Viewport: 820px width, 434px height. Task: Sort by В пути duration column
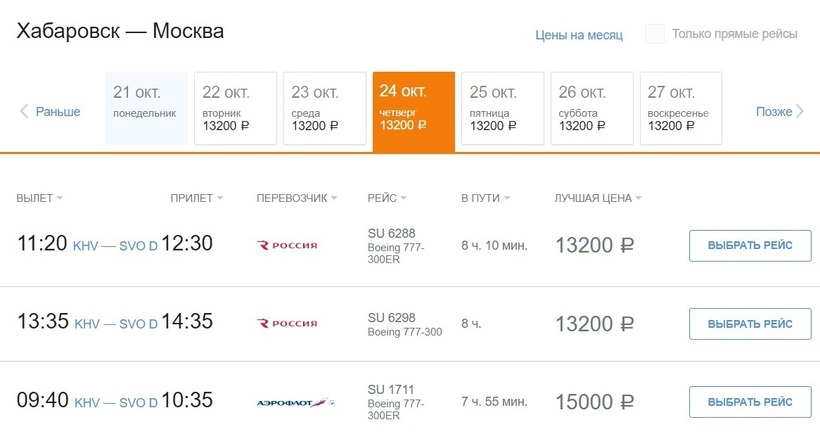[x=484, y=198]
